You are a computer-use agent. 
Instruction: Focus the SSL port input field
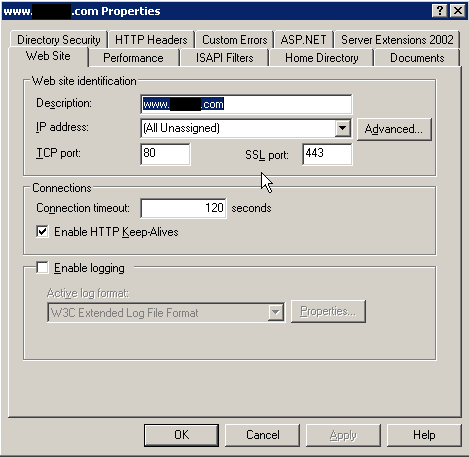coord(327,154)
